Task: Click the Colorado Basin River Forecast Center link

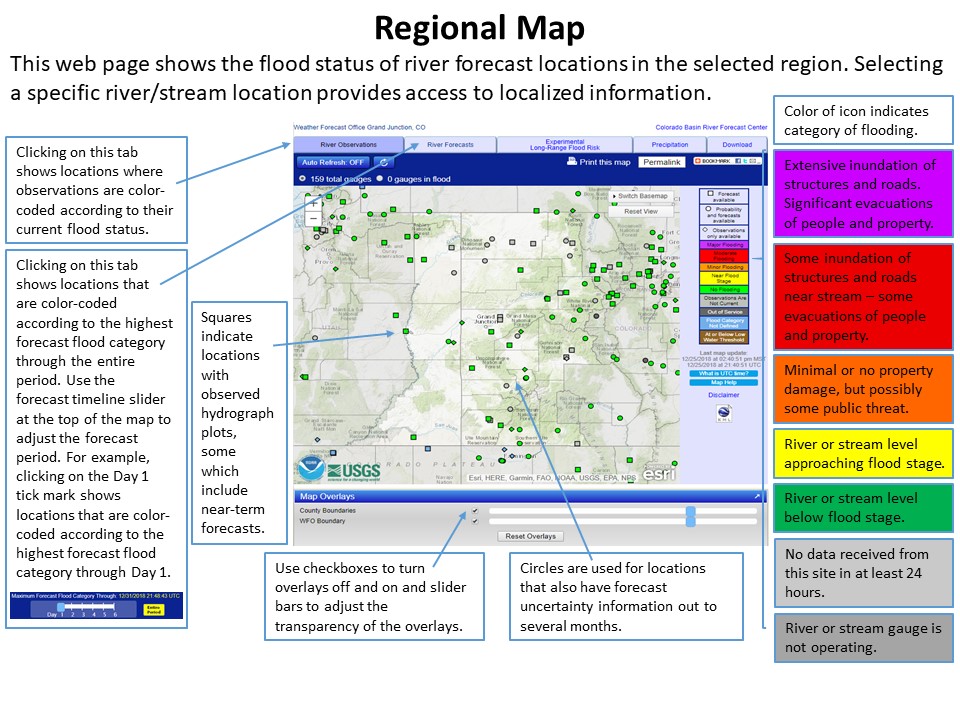Action: coord(711,127)
